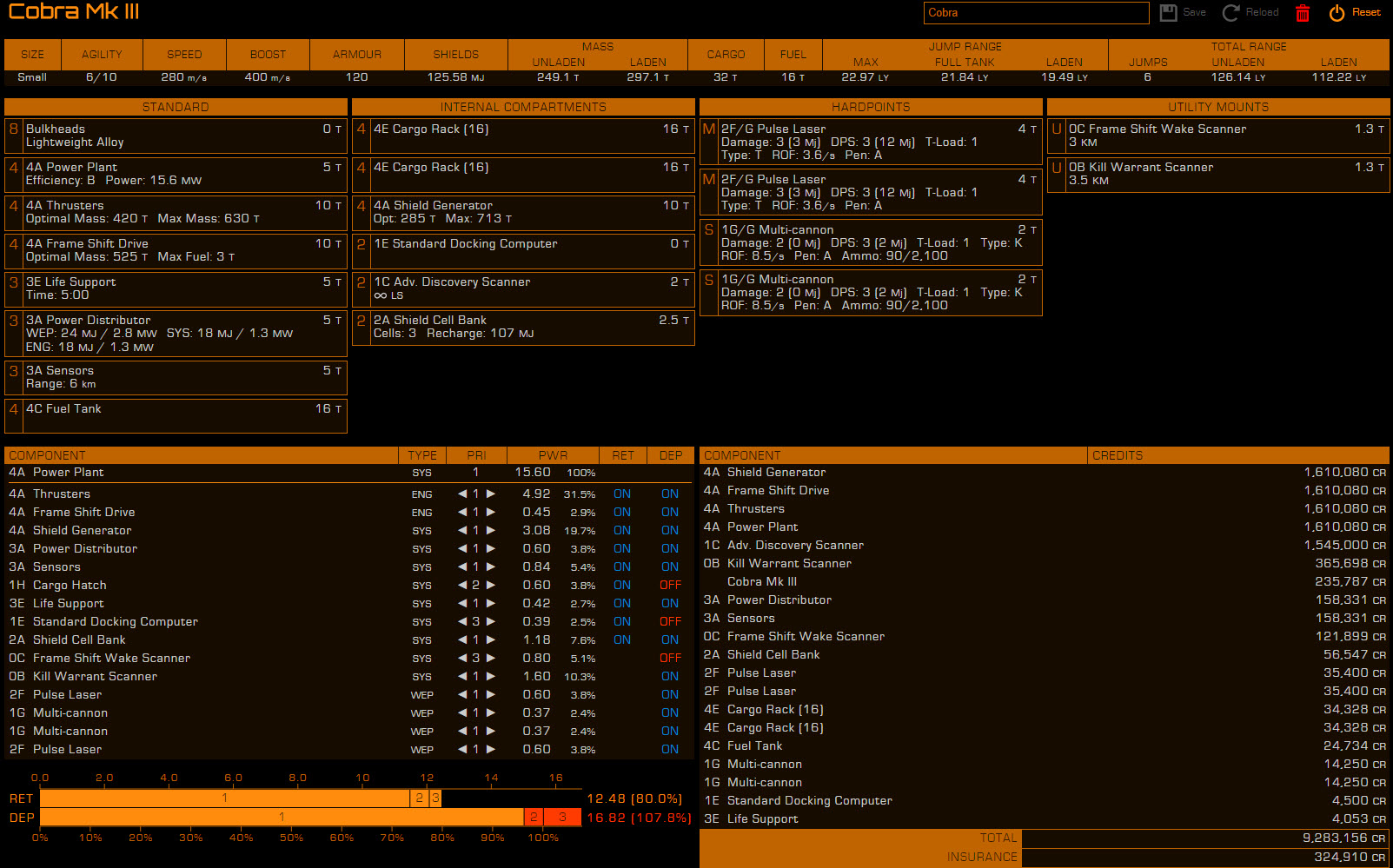1393x868 pixels.
Task: Click left priority arrow for first Pulse Laser
Action: pyautogui.click(x=462, y=694)
